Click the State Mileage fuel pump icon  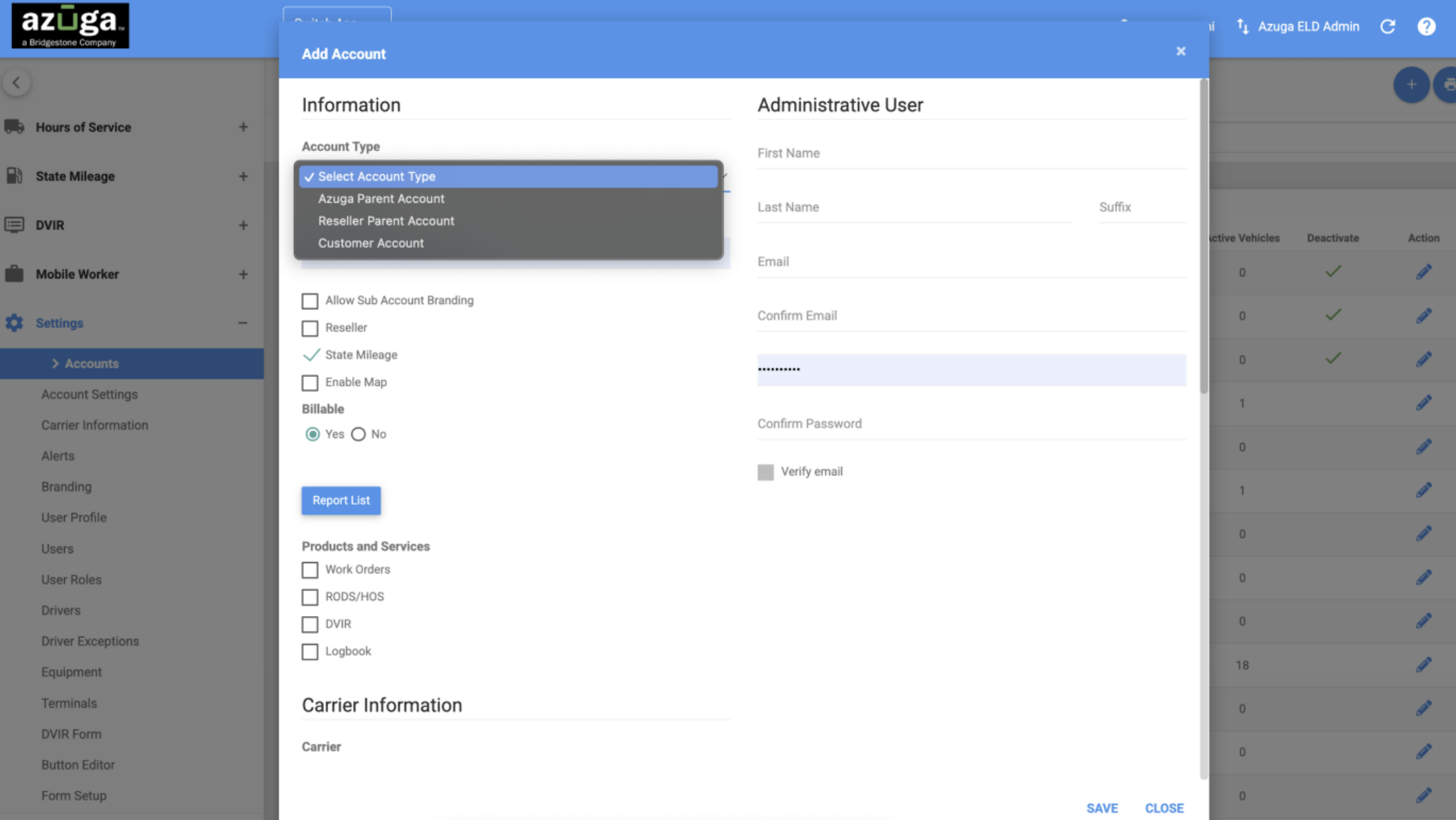point(14,176)
